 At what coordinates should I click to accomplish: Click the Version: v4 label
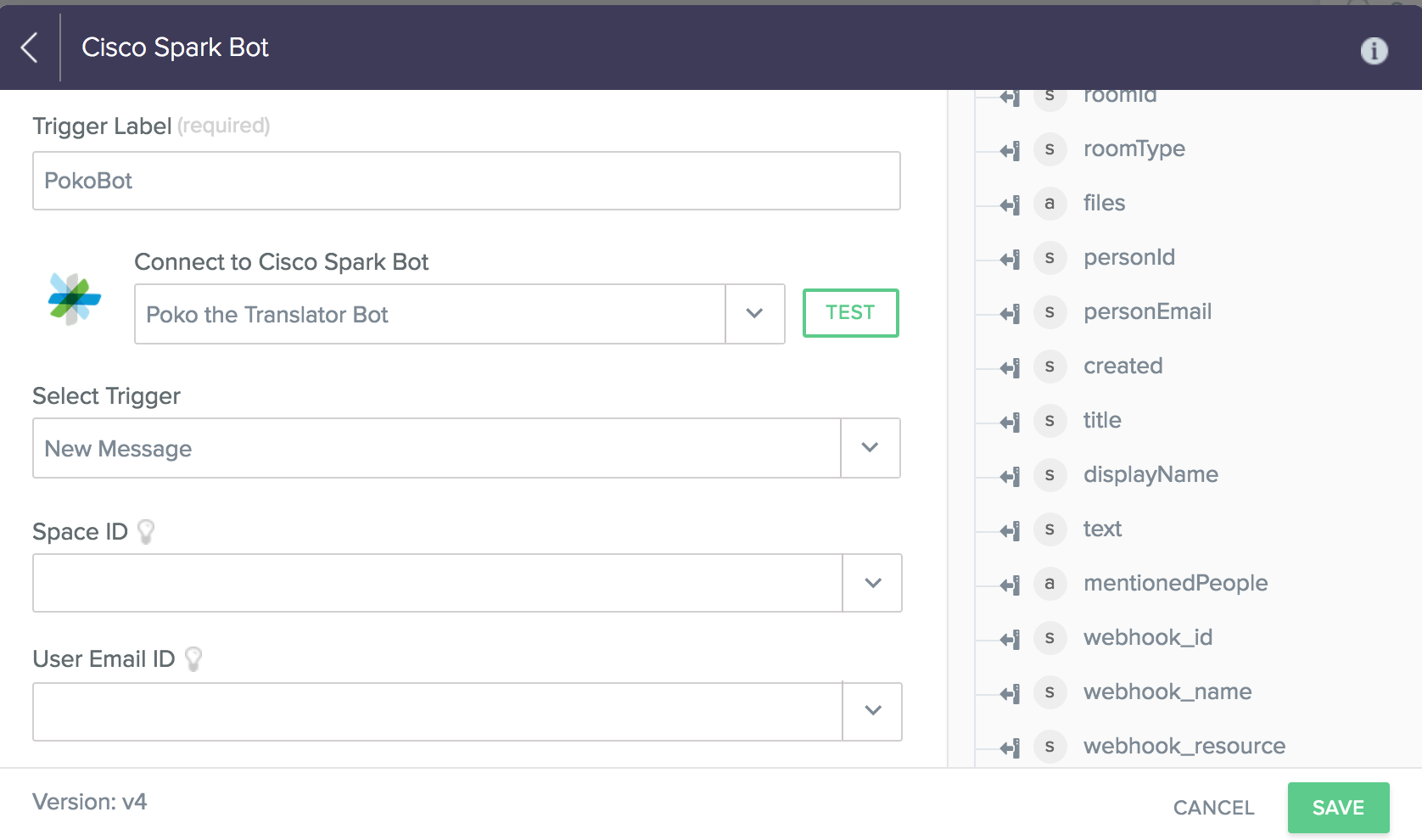(x=90, y=802)
